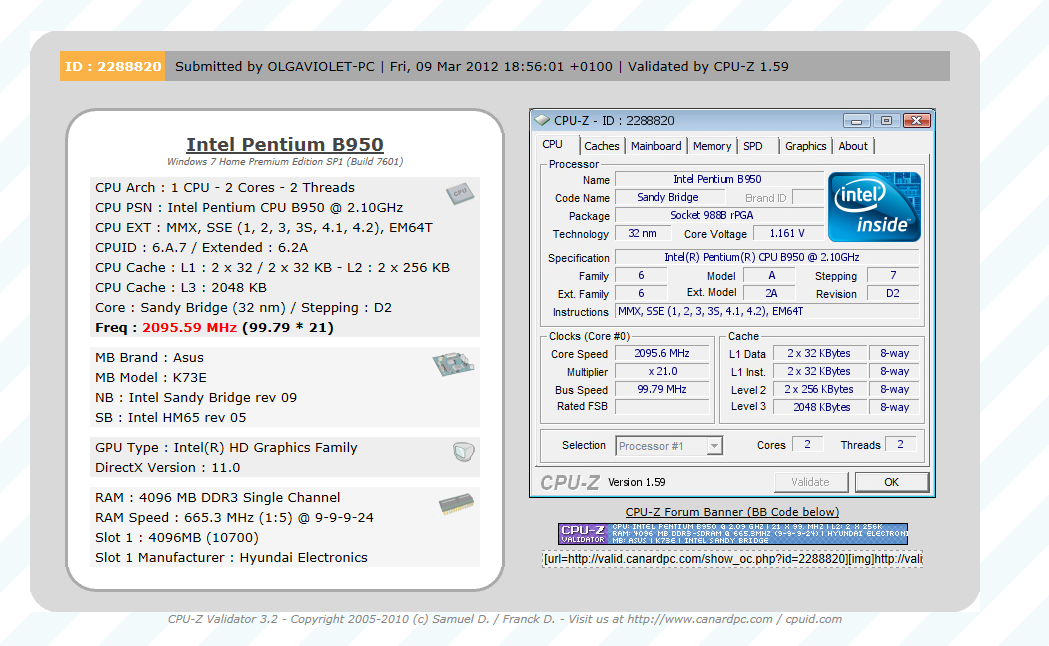Screen dimensions: 1049x646
Task: Click the Threads count field
Action: tap(900, 444)
